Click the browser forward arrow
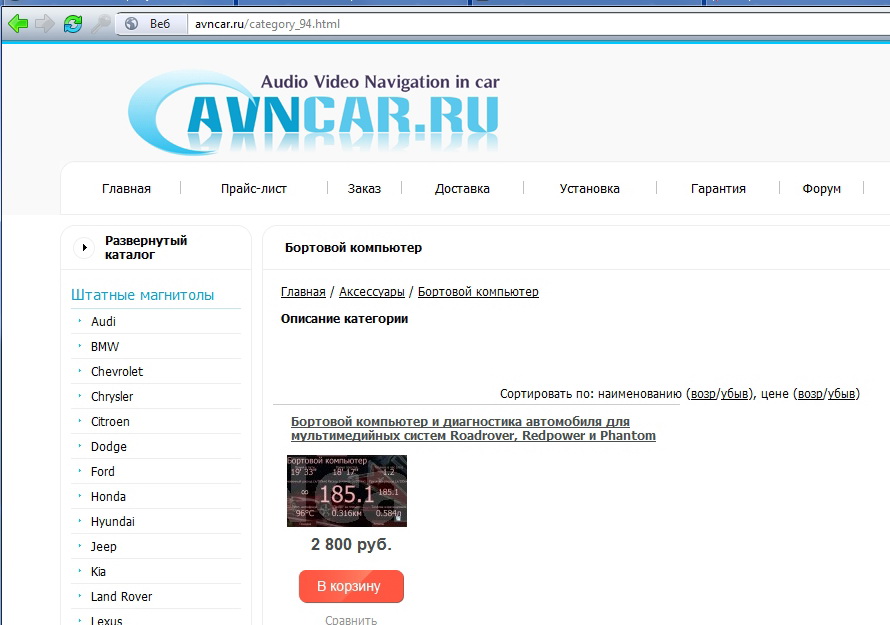Image resolution: width=890 pixels, height=625 pixels. [45, 23]
